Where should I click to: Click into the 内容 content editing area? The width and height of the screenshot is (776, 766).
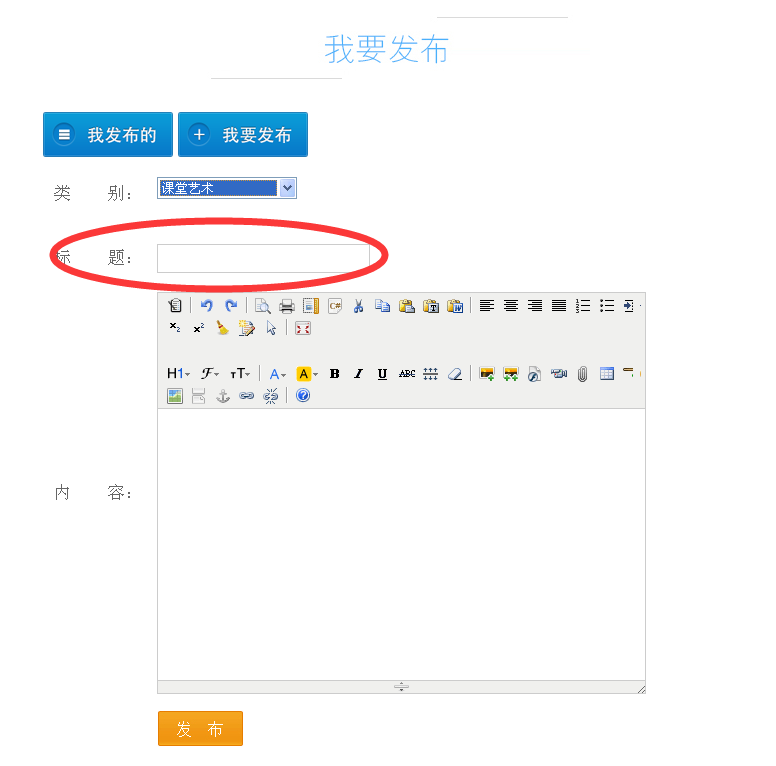(401, 544)
